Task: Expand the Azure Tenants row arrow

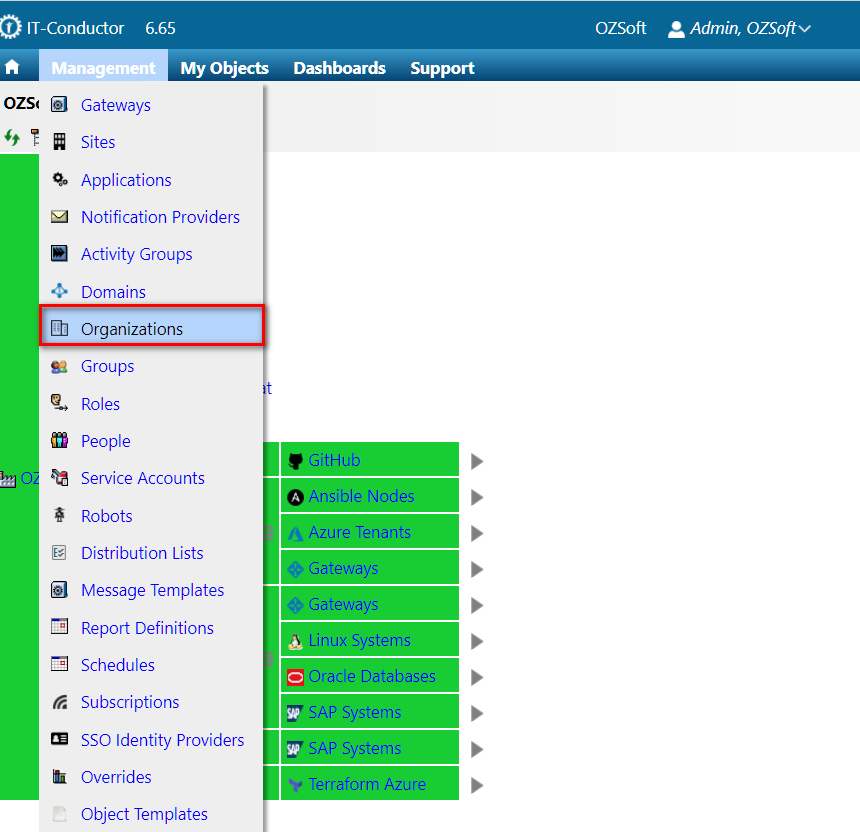Action: [x=477, y=534]
